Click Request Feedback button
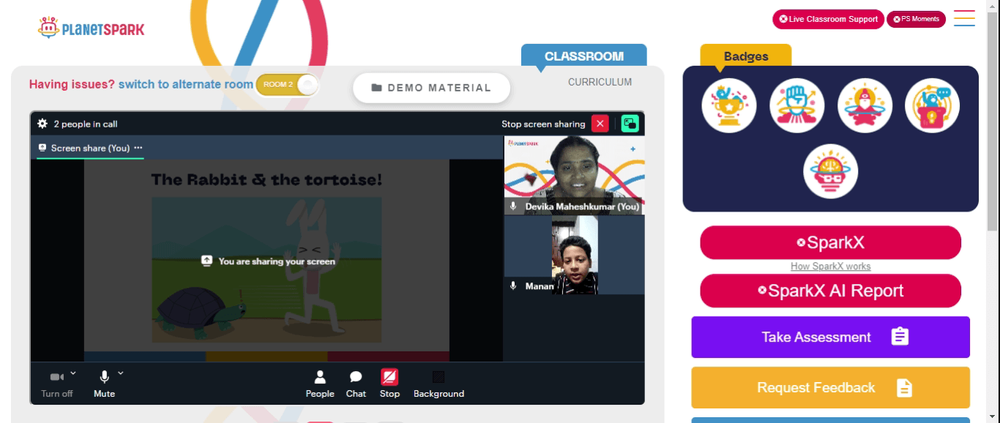 pos(830,387)
